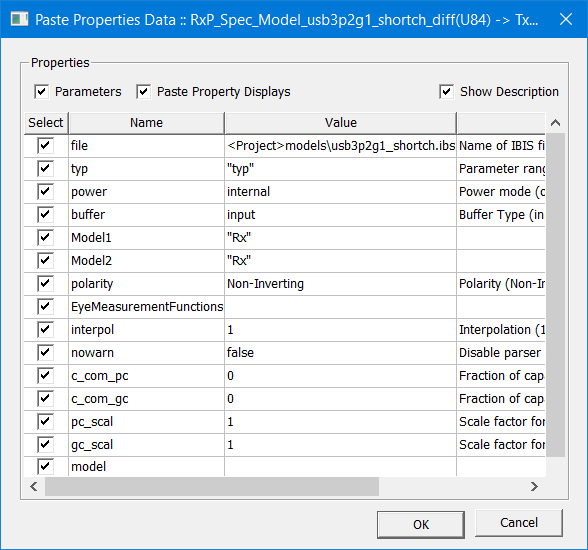
Task: Click the Select column header
Action: coord(46,123)
